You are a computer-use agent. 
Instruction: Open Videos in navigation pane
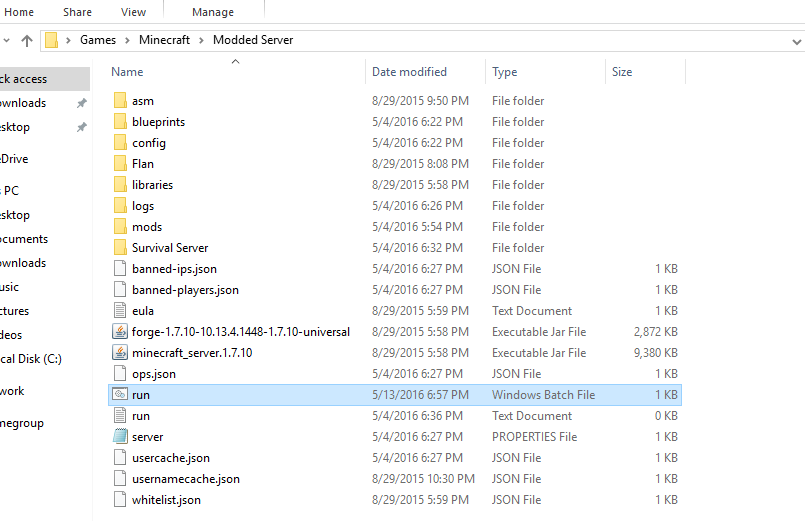(x=11, y=335)
